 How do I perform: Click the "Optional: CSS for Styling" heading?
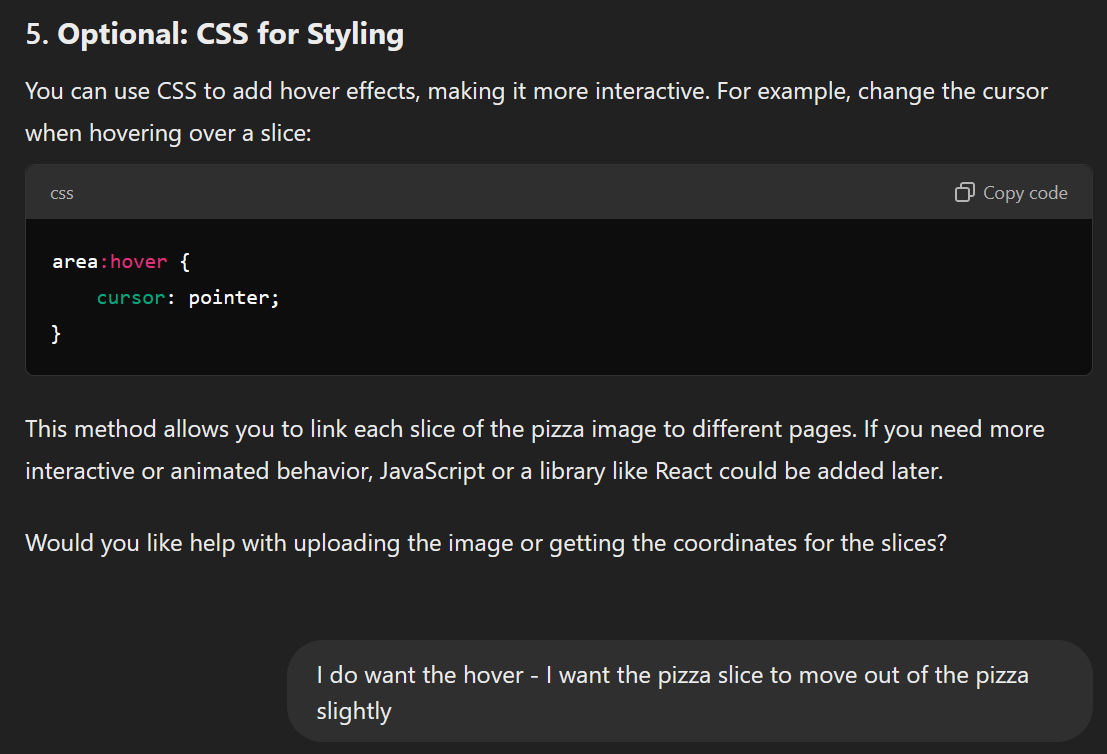pos(230,35)
